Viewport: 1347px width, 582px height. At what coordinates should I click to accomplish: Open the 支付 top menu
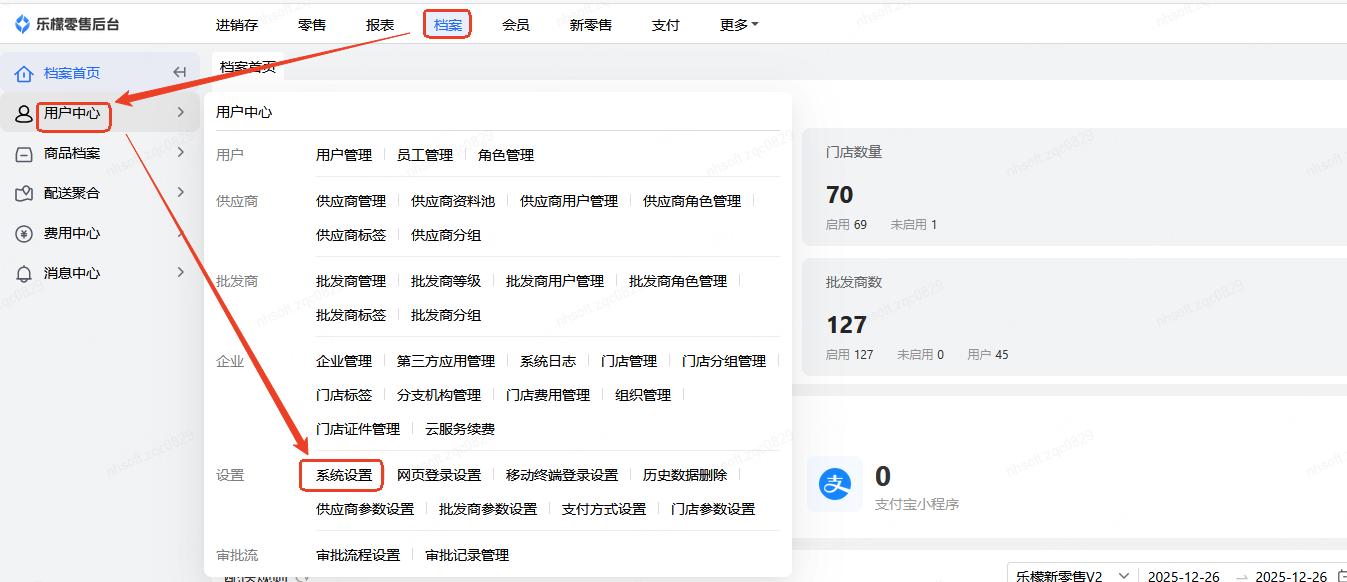click(x=665, y=25)
